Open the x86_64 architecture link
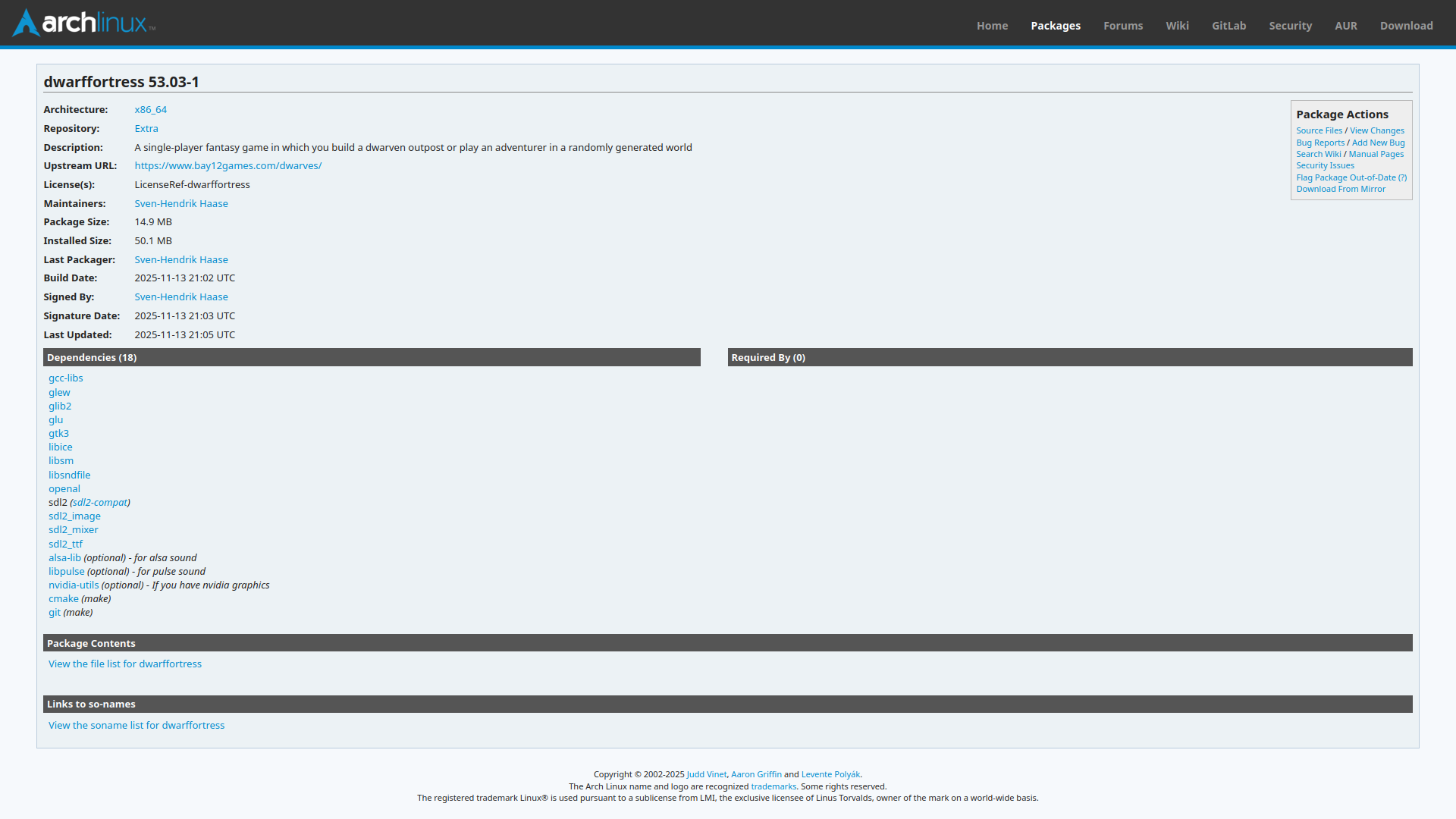 pyautogui.click(x=150, y=110)
